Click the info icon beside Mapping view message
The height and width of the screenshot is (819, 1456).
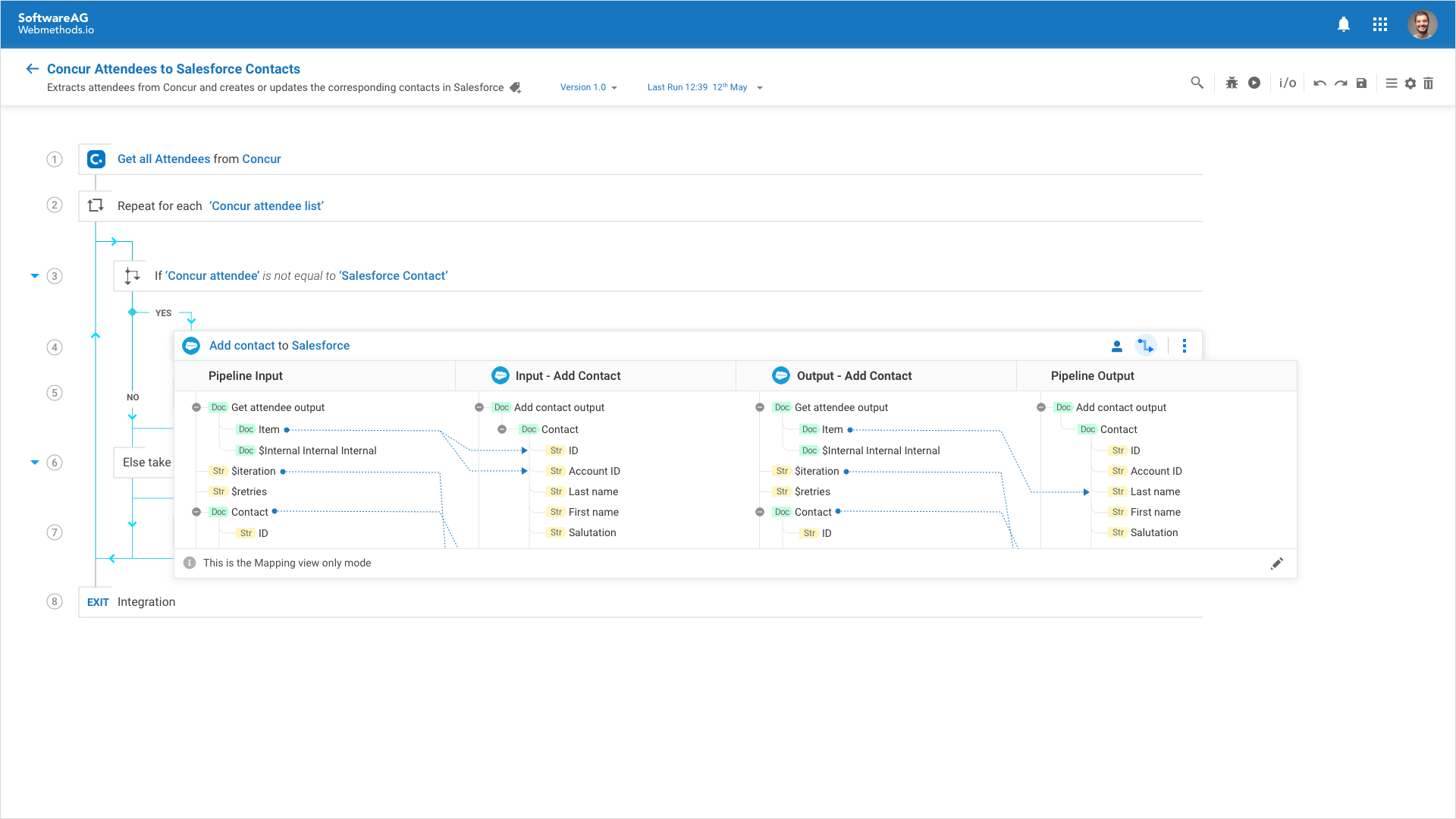[190, 563]
